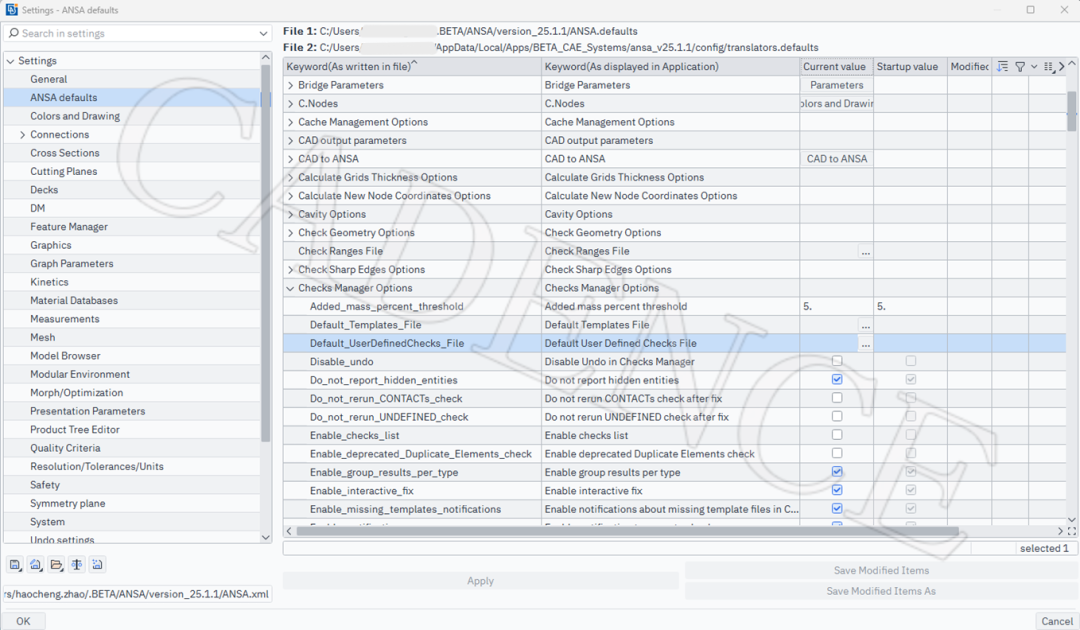Click the table's horizontal scrollbar thumb
The height and width of the screenshot is (630, 1080).
[x=627, y=531]
